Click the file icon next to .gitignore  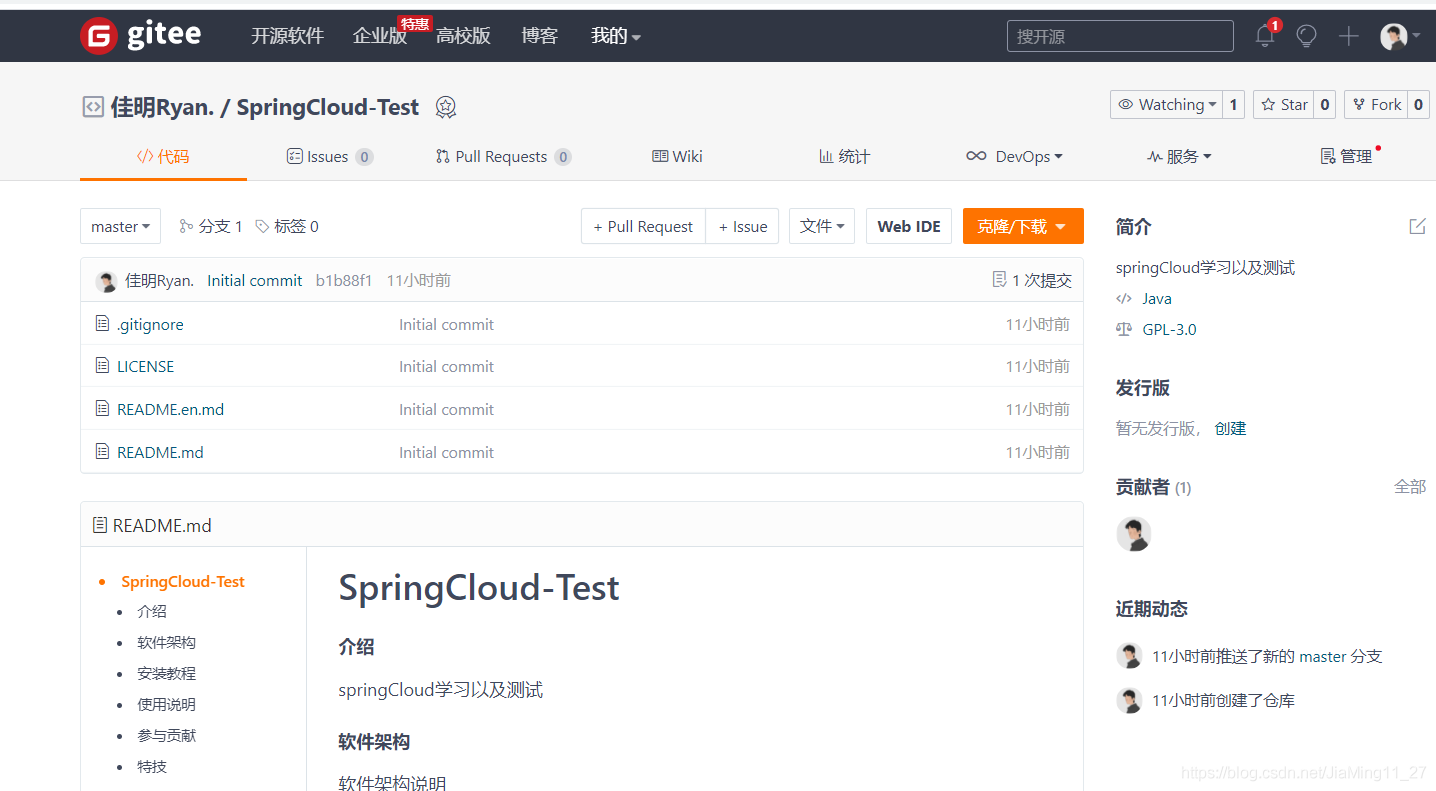tap(102, 324)
